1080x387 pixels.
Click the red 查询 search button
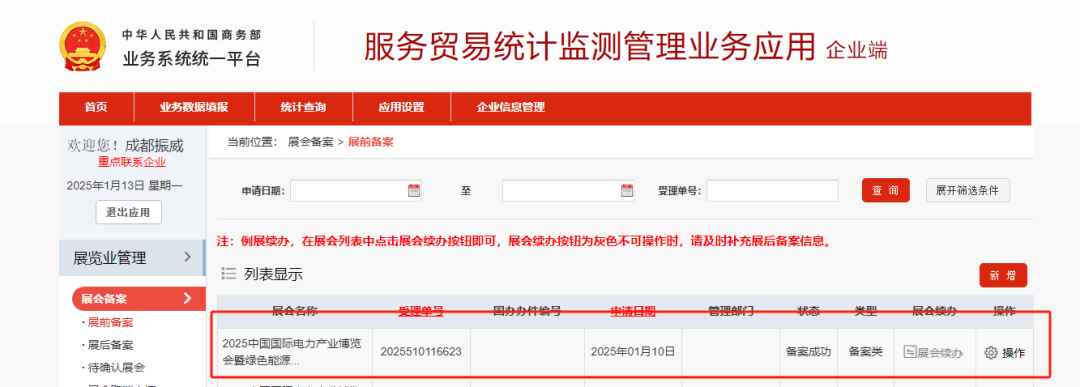[x=885, y=191]
